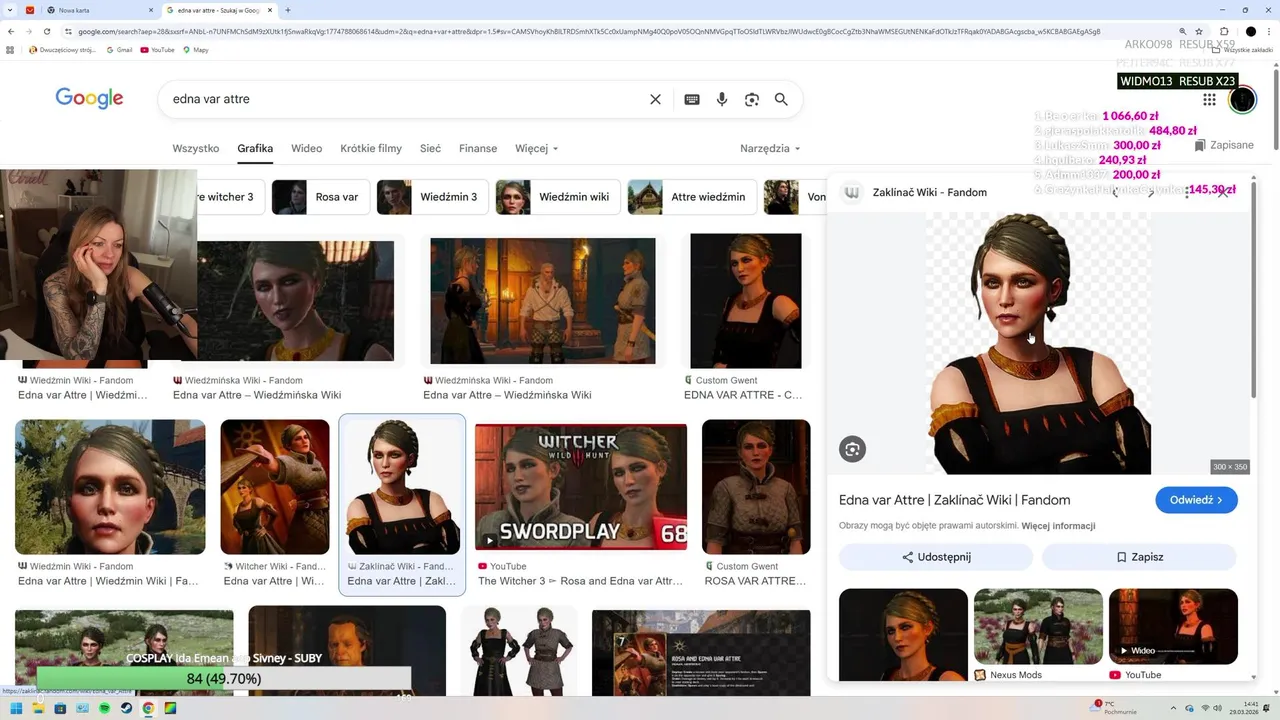Open more options dots in preview panel
The image size is (1280, 720).
point(1187,193)
